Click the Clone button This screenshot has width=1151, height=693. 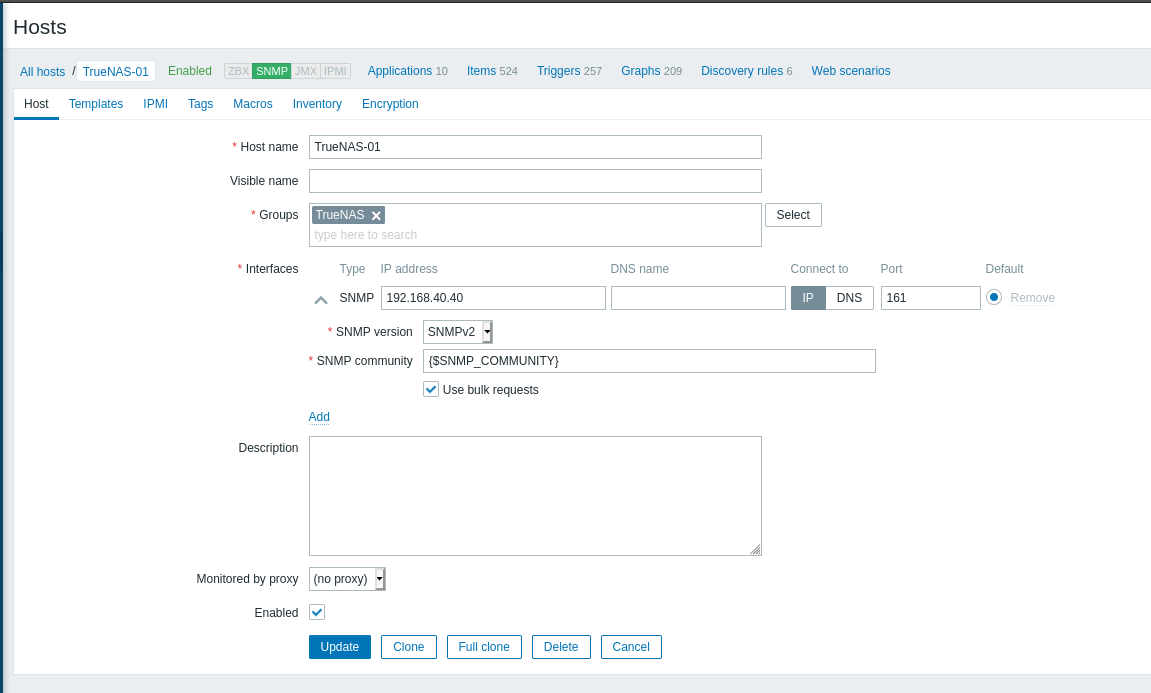[x=409, y=647]
